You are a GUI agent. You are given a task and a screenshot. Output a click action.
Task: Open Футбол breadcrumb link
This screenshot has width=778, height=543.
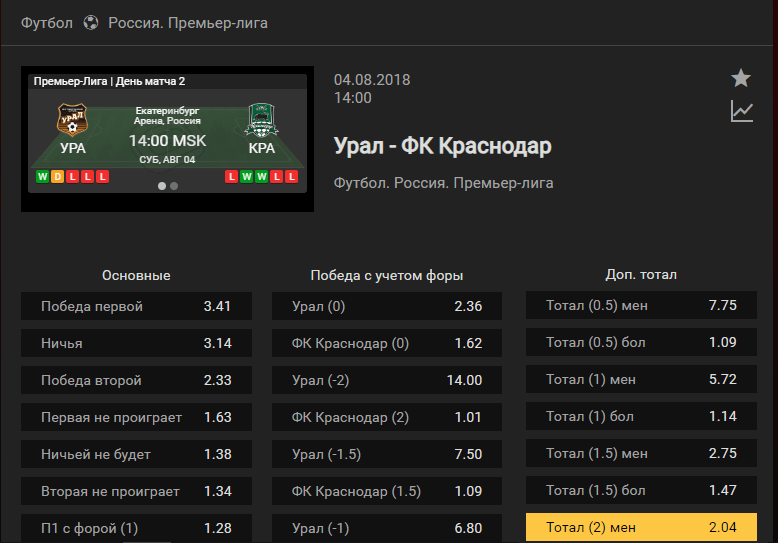point(47,23)
